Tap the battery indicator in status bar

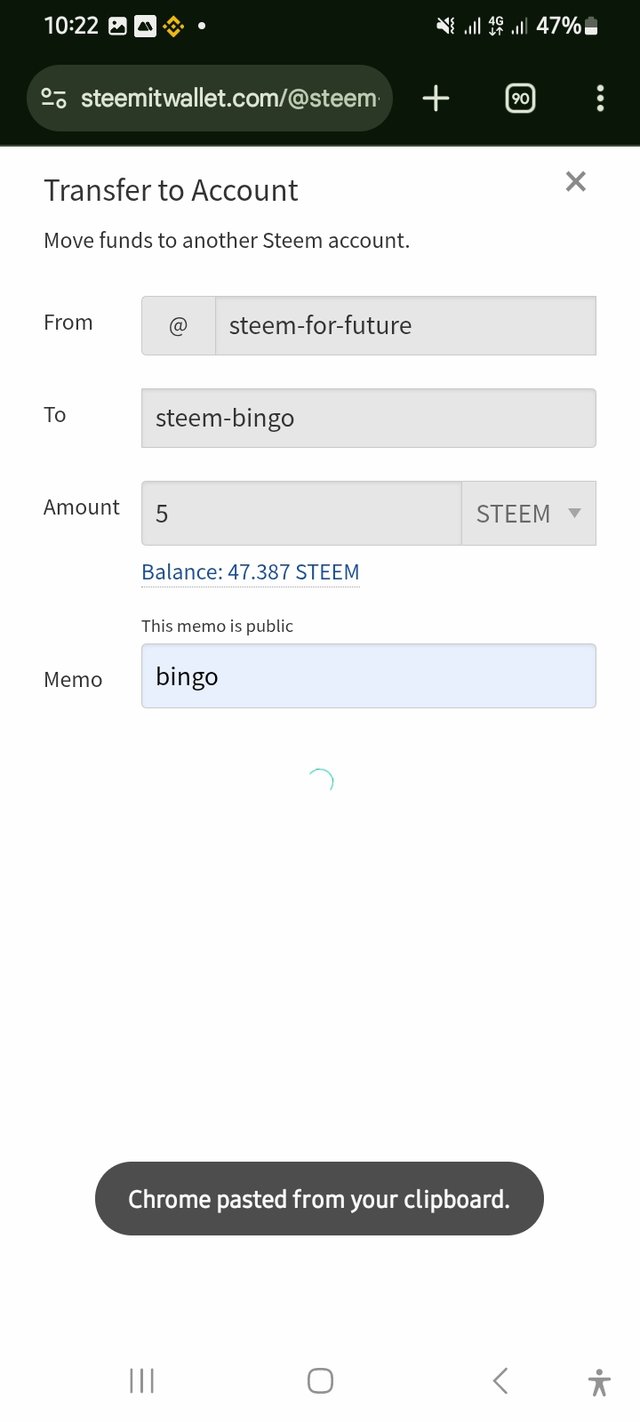[591, 26]
